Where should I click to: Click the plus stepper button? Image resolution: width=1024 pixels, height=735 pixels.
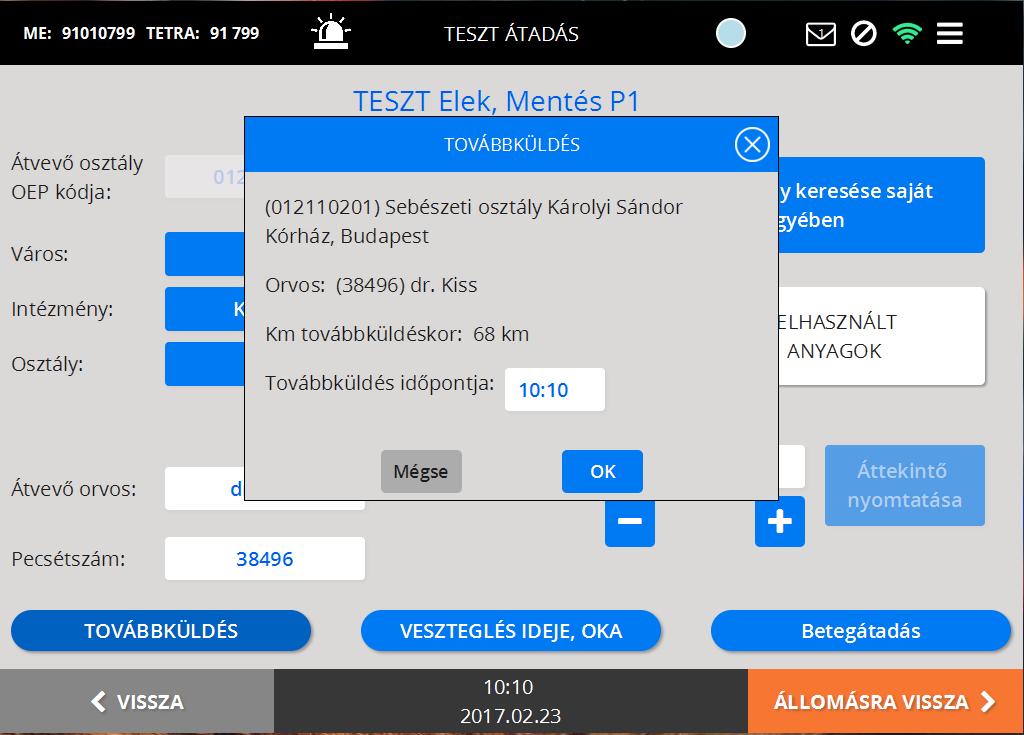tap(780, 521)
